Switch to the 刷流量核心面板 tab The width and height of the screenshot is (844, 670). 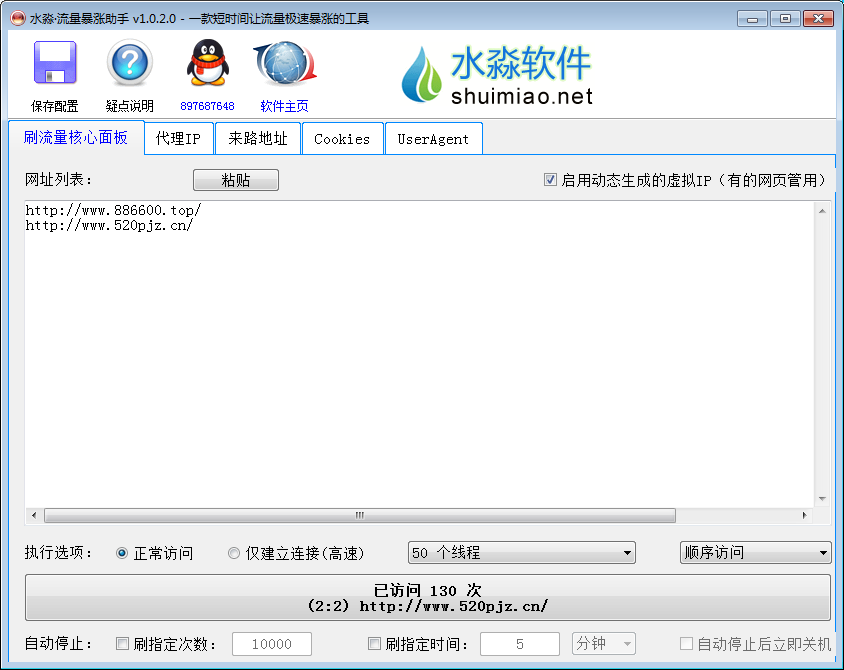click(x=76, y=138)
